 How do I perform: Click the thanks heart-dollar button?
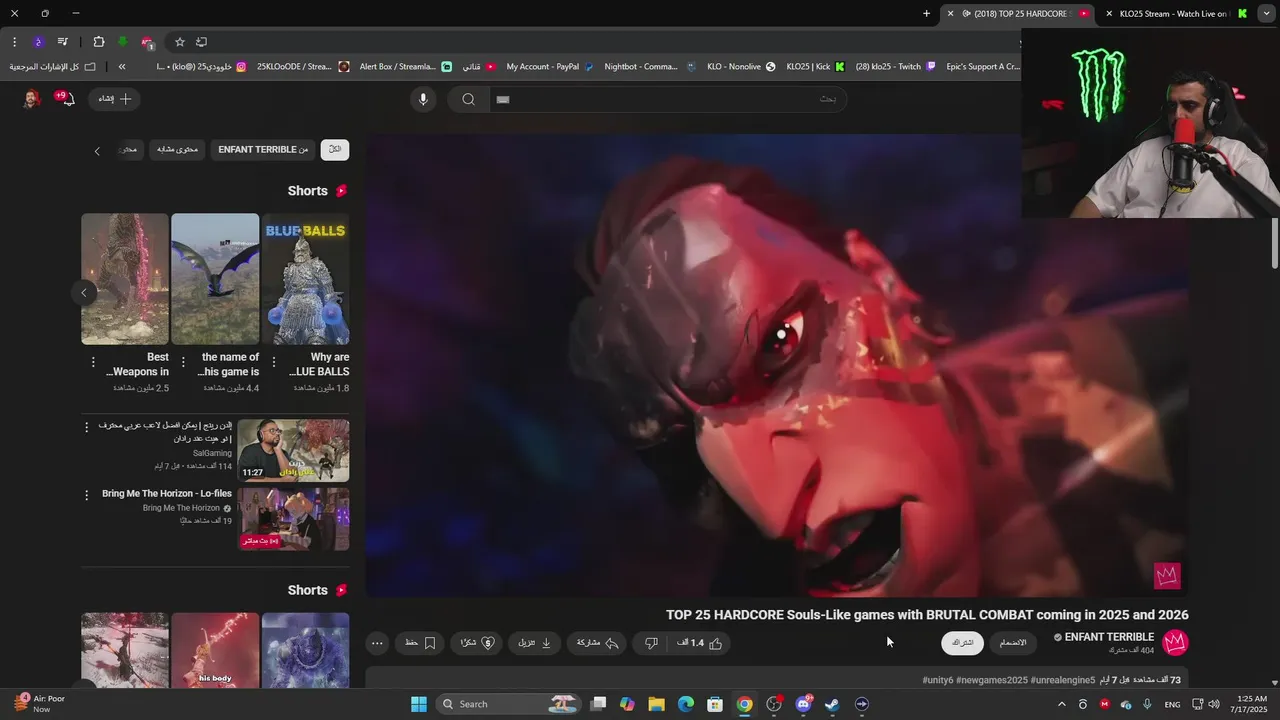(476, 643)
